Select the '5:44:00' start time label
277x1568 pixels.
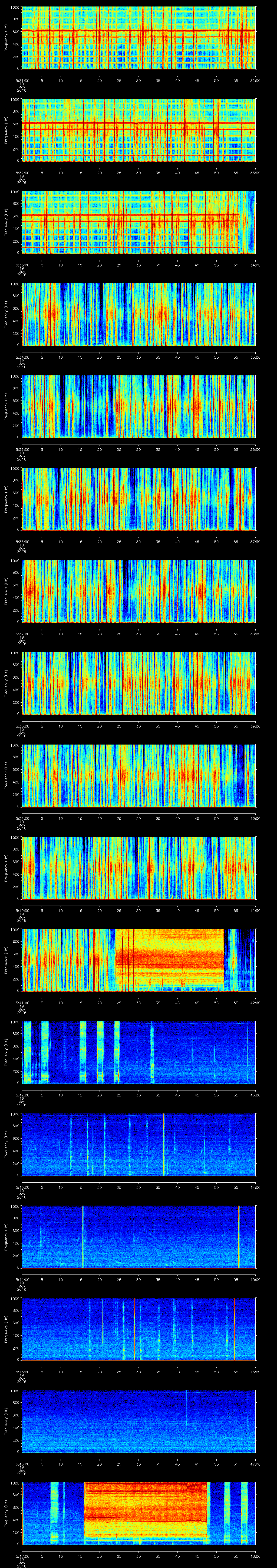click(22, 1279)
